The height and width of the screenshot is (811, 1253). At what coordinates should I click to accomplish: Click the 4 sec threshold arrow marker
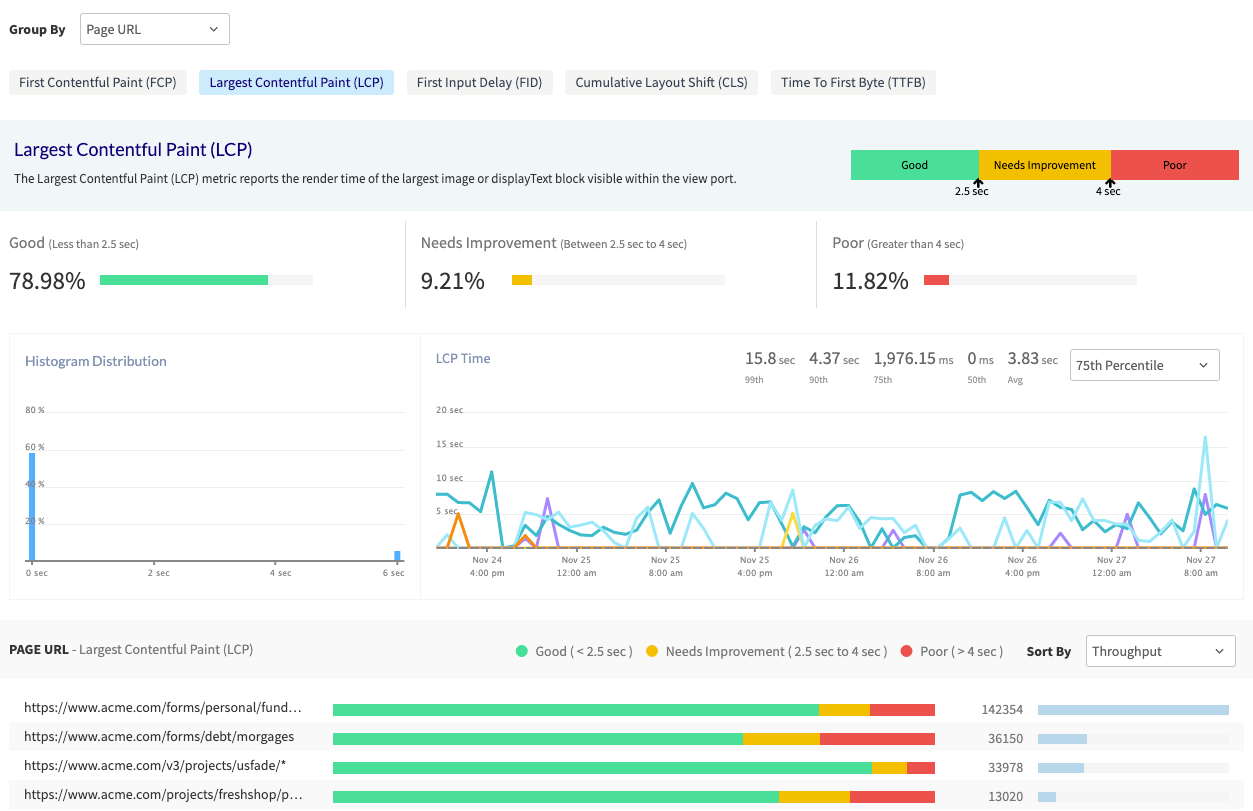(x=1110, y=183)
